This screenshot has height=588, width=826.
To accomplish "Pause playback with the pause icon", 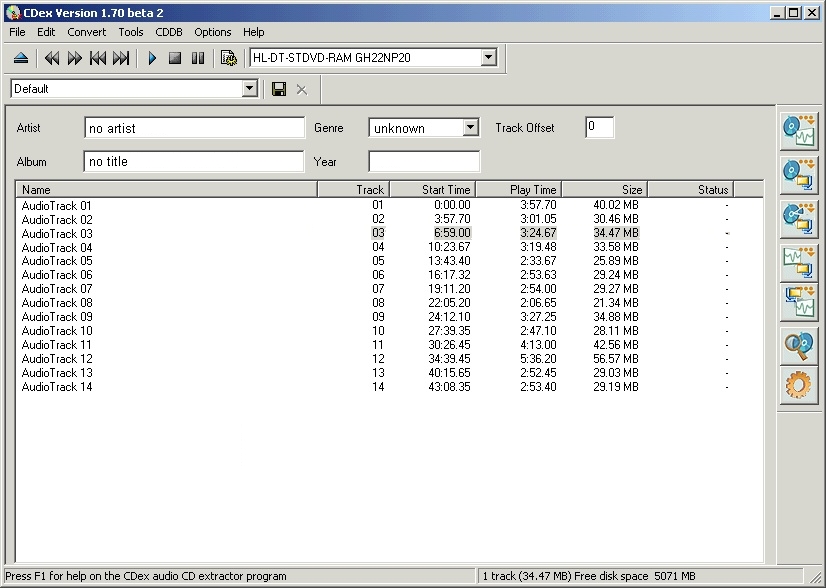I will tap(198, 58).
